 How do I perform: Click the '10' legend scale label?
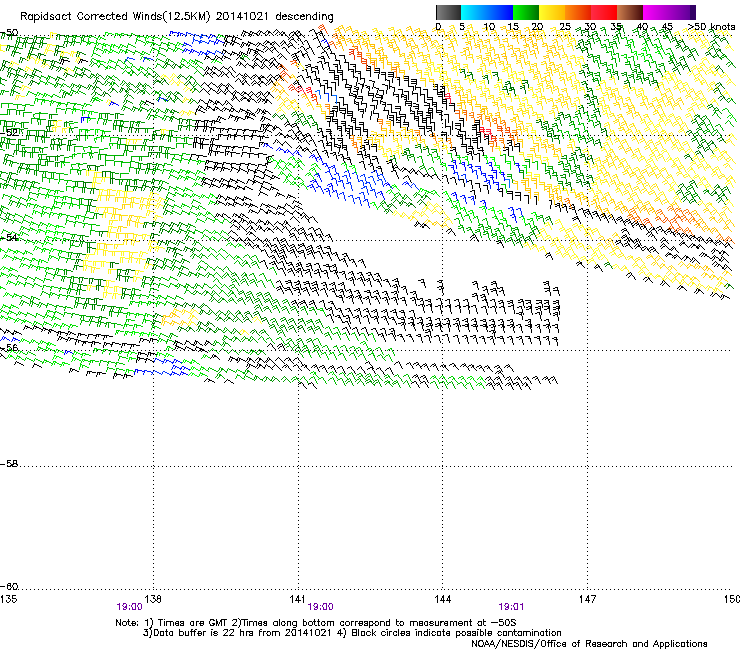(489, 27)
